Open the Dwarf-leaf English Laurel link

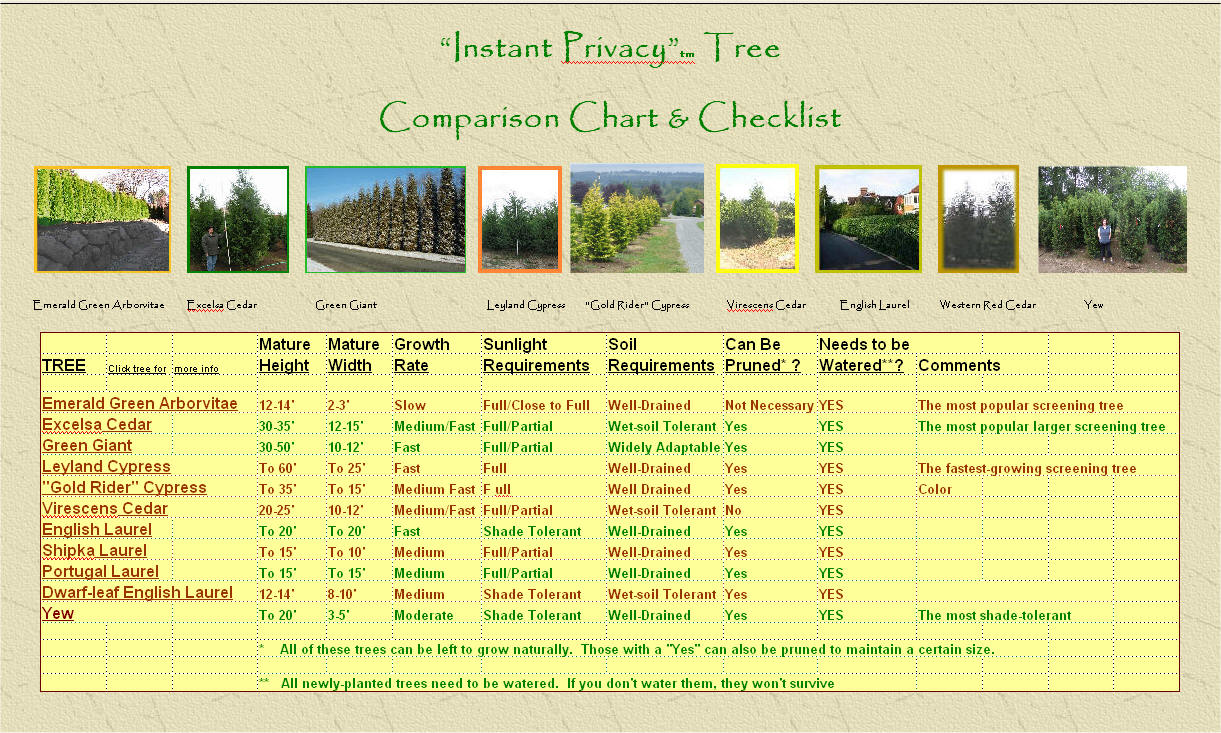pyautogui.click(x=137, y=593)
